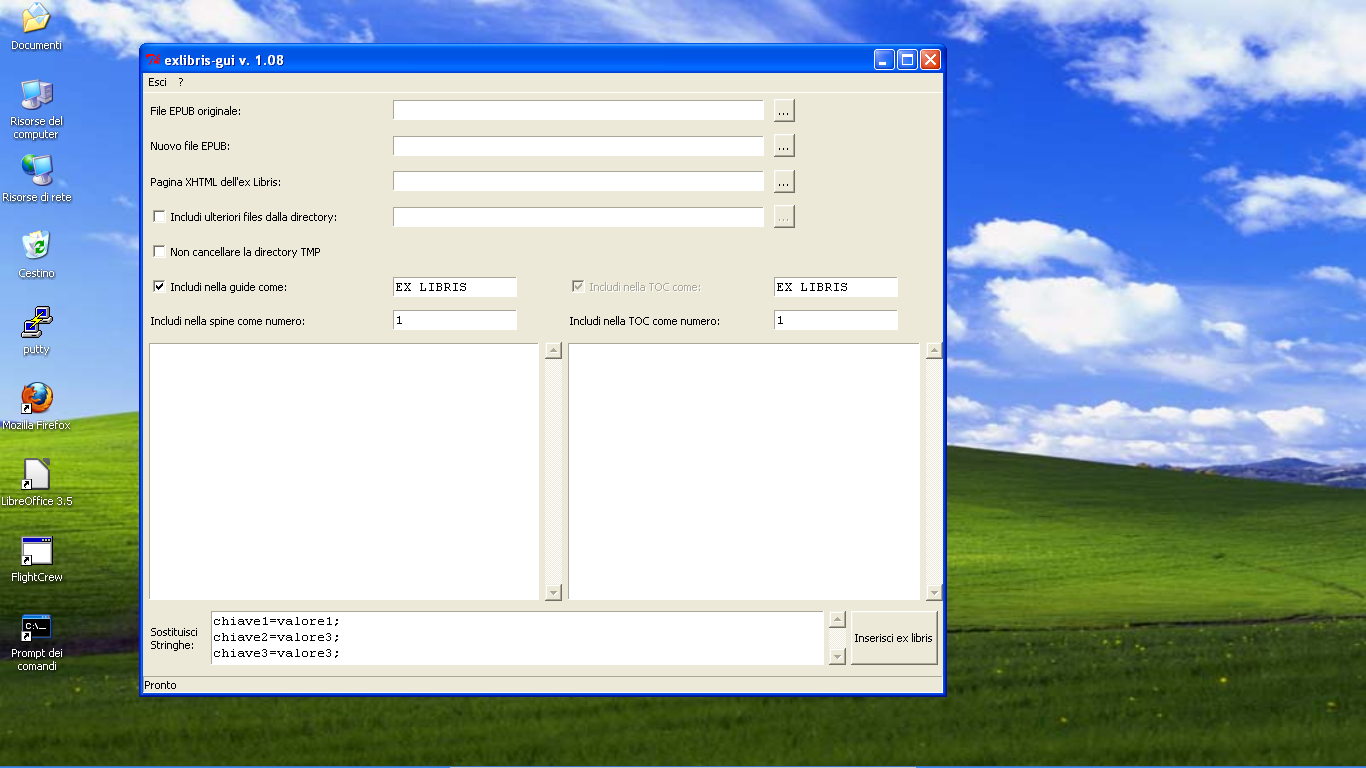This screenshot has height=768, width=1366.
Task: Select the Prompt dei comandi desktop shortcut
Action: click(36, 642)
